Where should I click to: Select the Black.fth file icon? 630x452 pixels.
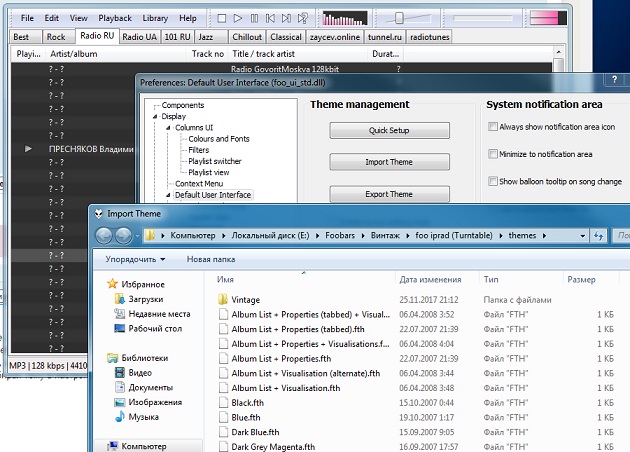coord(222,403)
